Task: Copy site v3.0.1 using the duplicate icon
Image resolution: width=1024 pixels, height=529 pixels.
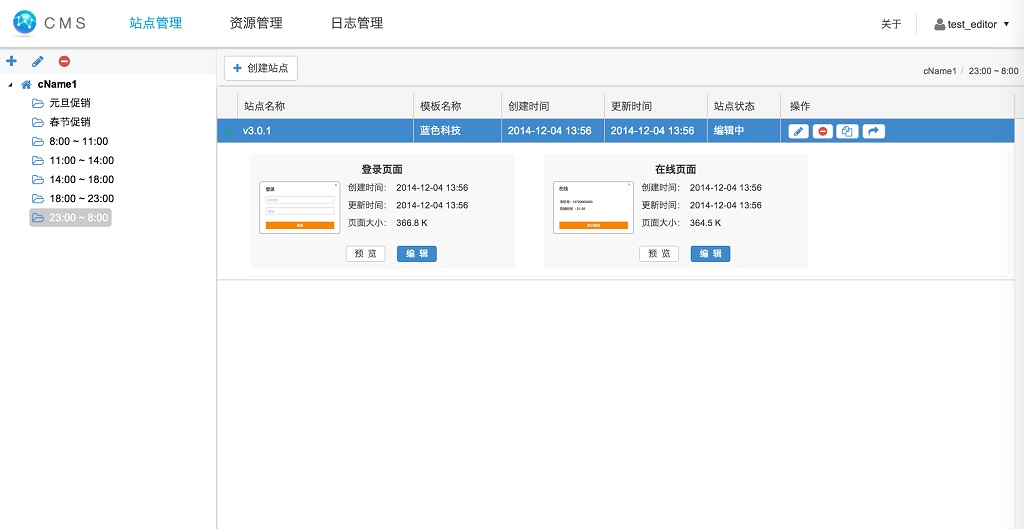Action: 847,131
